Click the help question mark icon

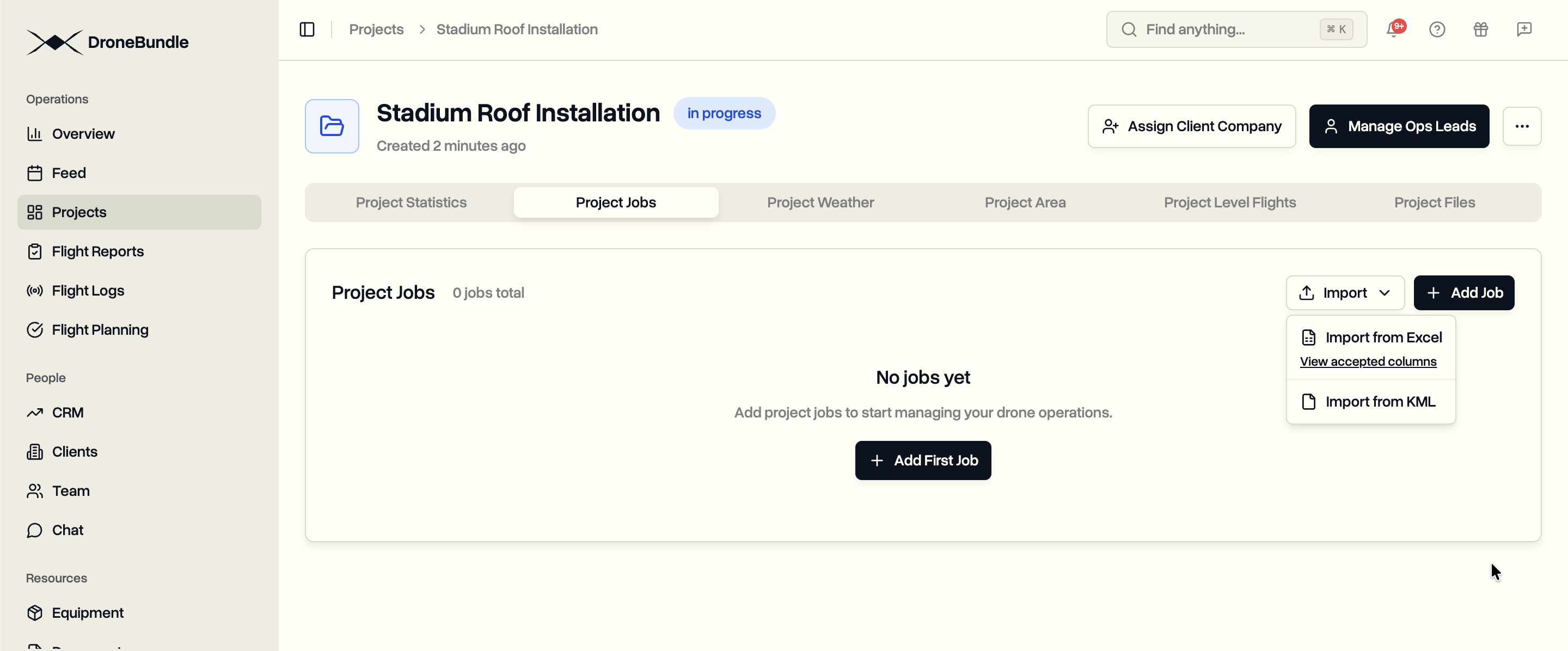[x=1437, y=29]
